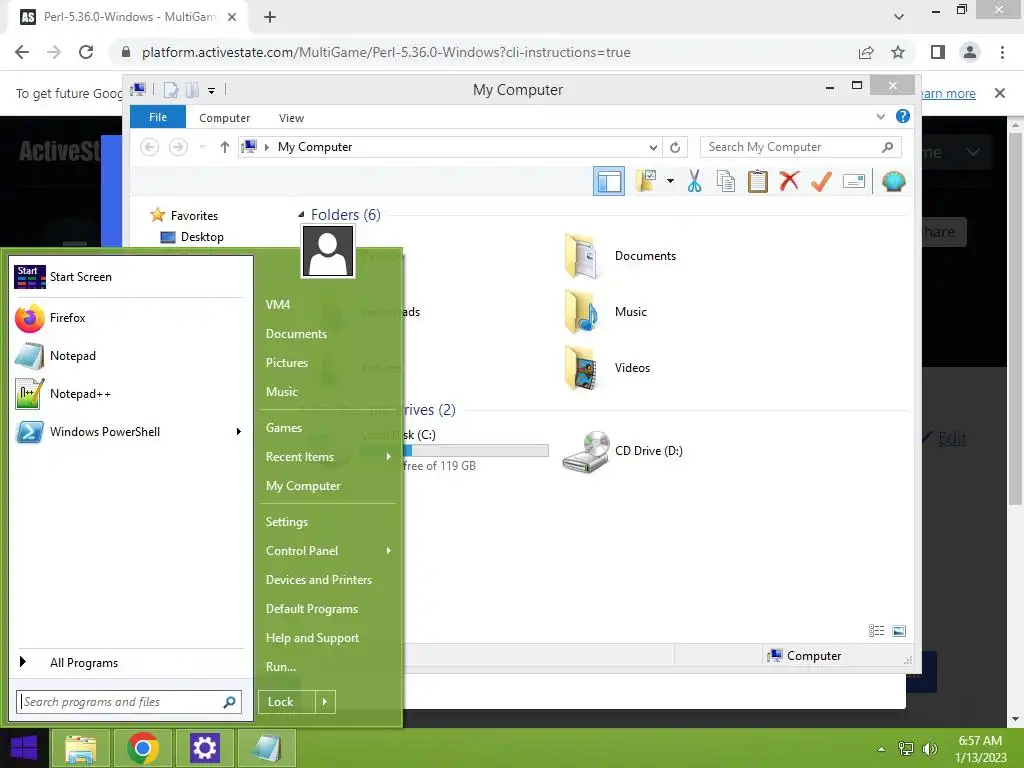
Task: Click the Windows Start button on taskbar
Action: pyautogui.click(x=24, y=748)
